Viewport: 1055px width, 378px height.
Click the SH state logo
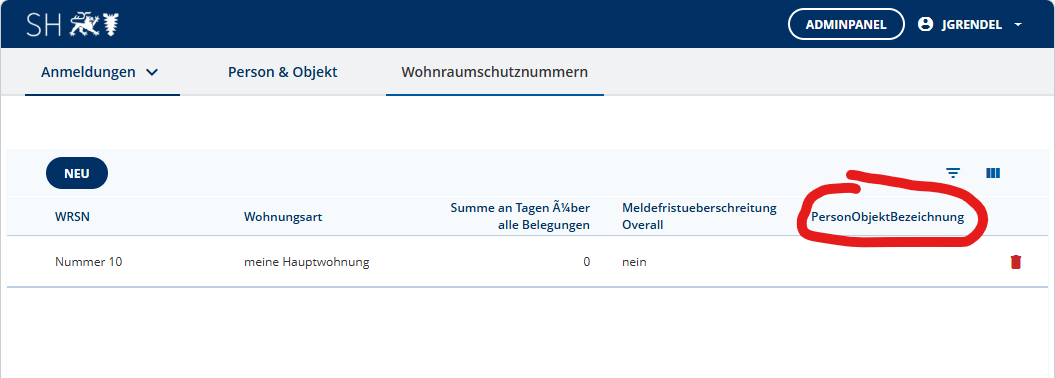pos(73,25)
